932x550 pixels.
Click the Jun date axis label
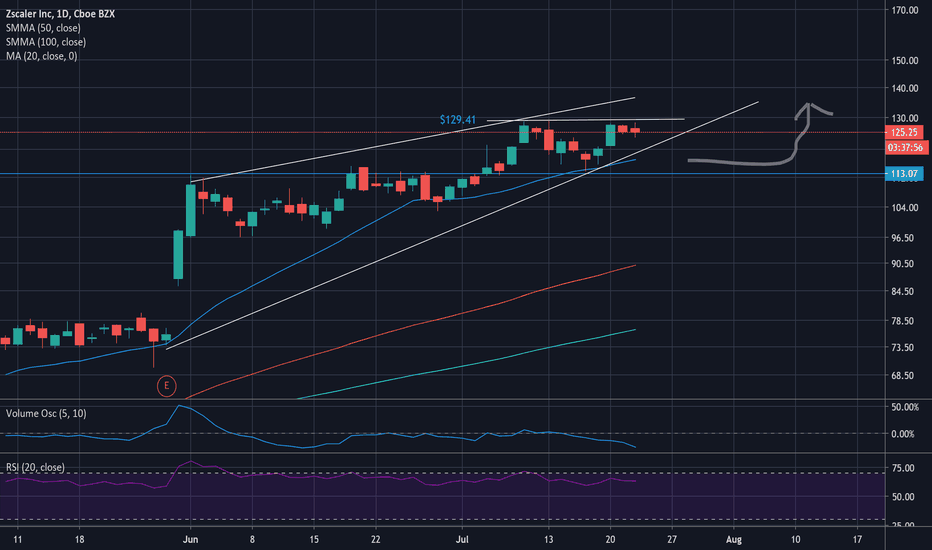tap(190, 540)
